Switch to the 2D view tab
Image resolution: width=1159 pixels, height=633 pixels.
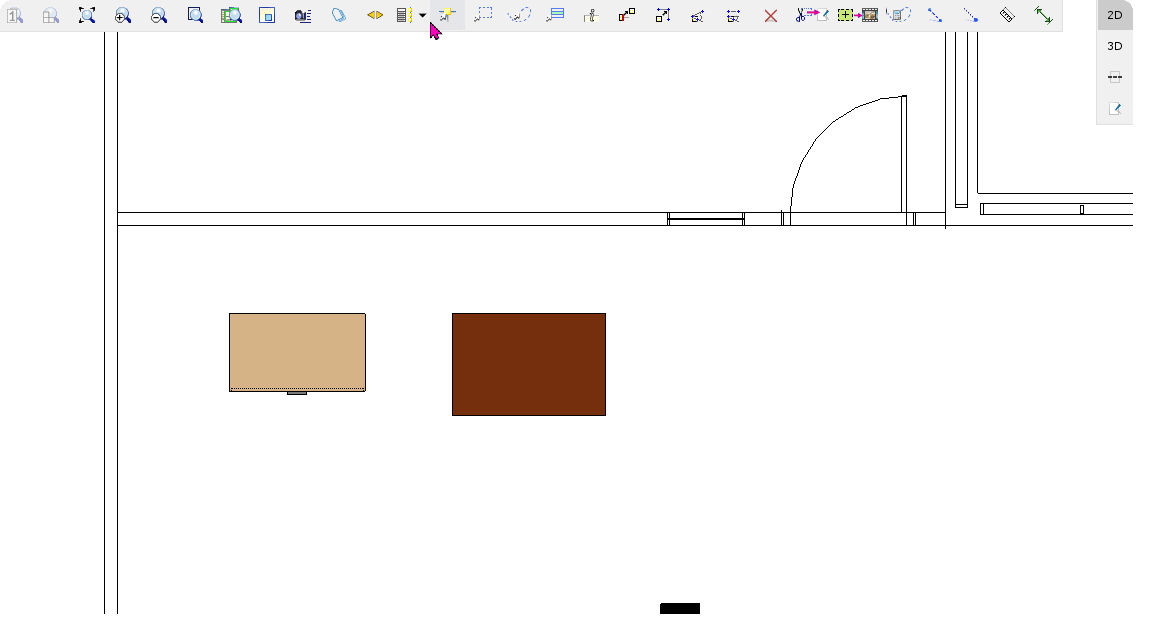[x=1114, y=15]
